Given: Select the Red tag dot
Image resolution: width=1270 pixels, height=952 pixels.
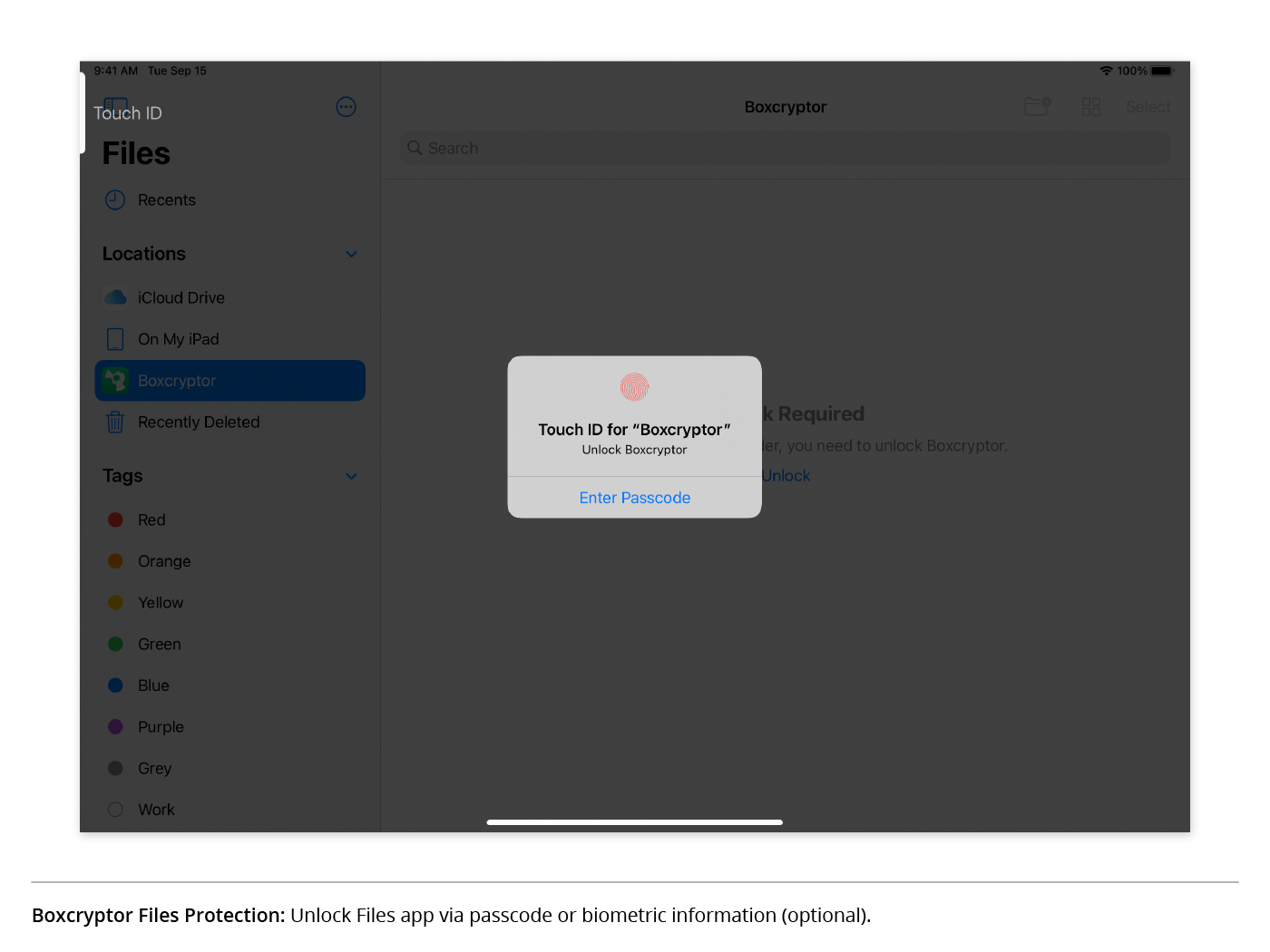Looking at the screenshot, I should pyautogui.click(x=115, y=520).
